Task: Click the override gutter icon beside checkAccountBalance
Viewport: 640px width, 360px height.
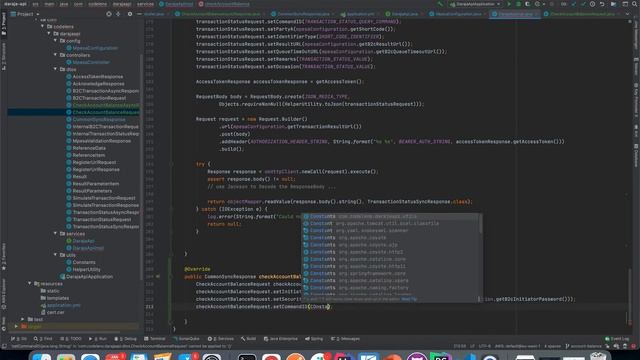Action: 158,277
